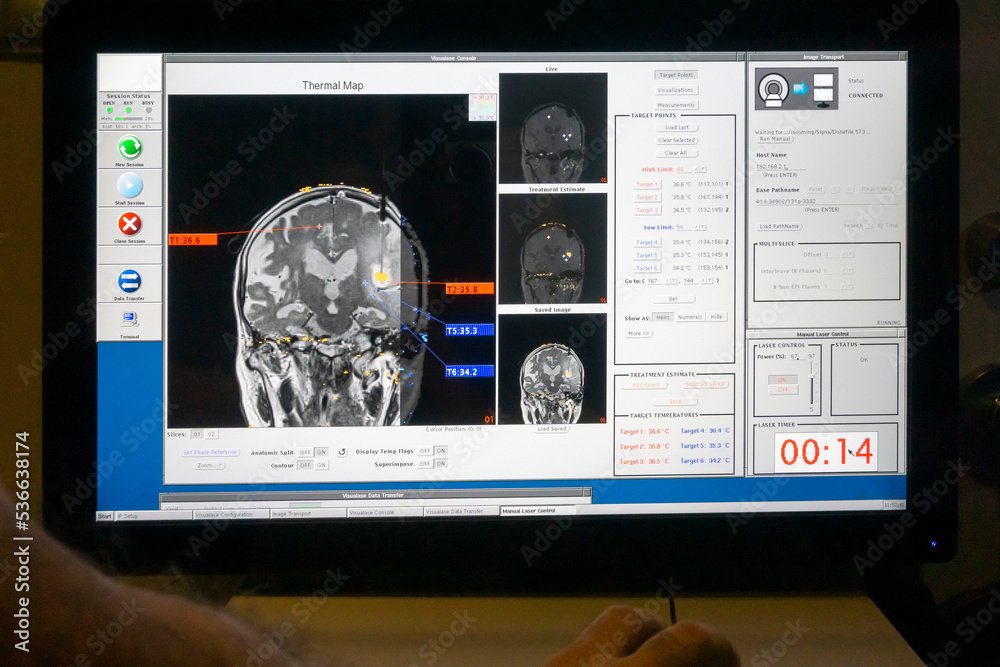Viewport: 1000px width, 667px height.
Task: Click the Clear All button
Action: 677,153
